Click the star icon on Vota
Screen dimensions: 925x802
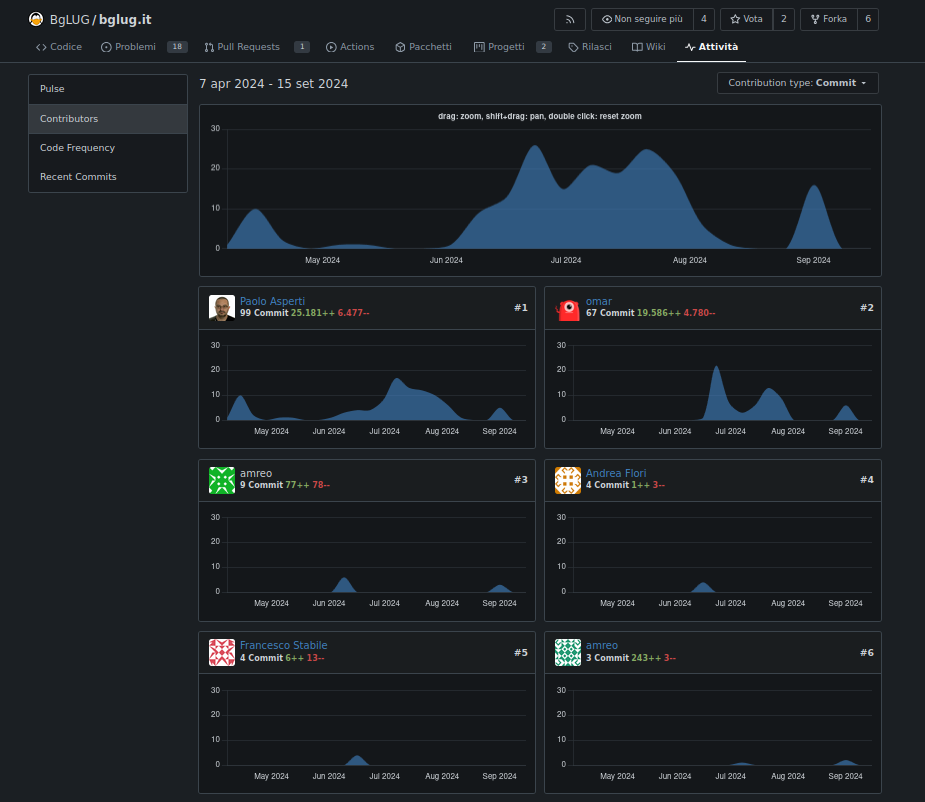pos(735,19)
